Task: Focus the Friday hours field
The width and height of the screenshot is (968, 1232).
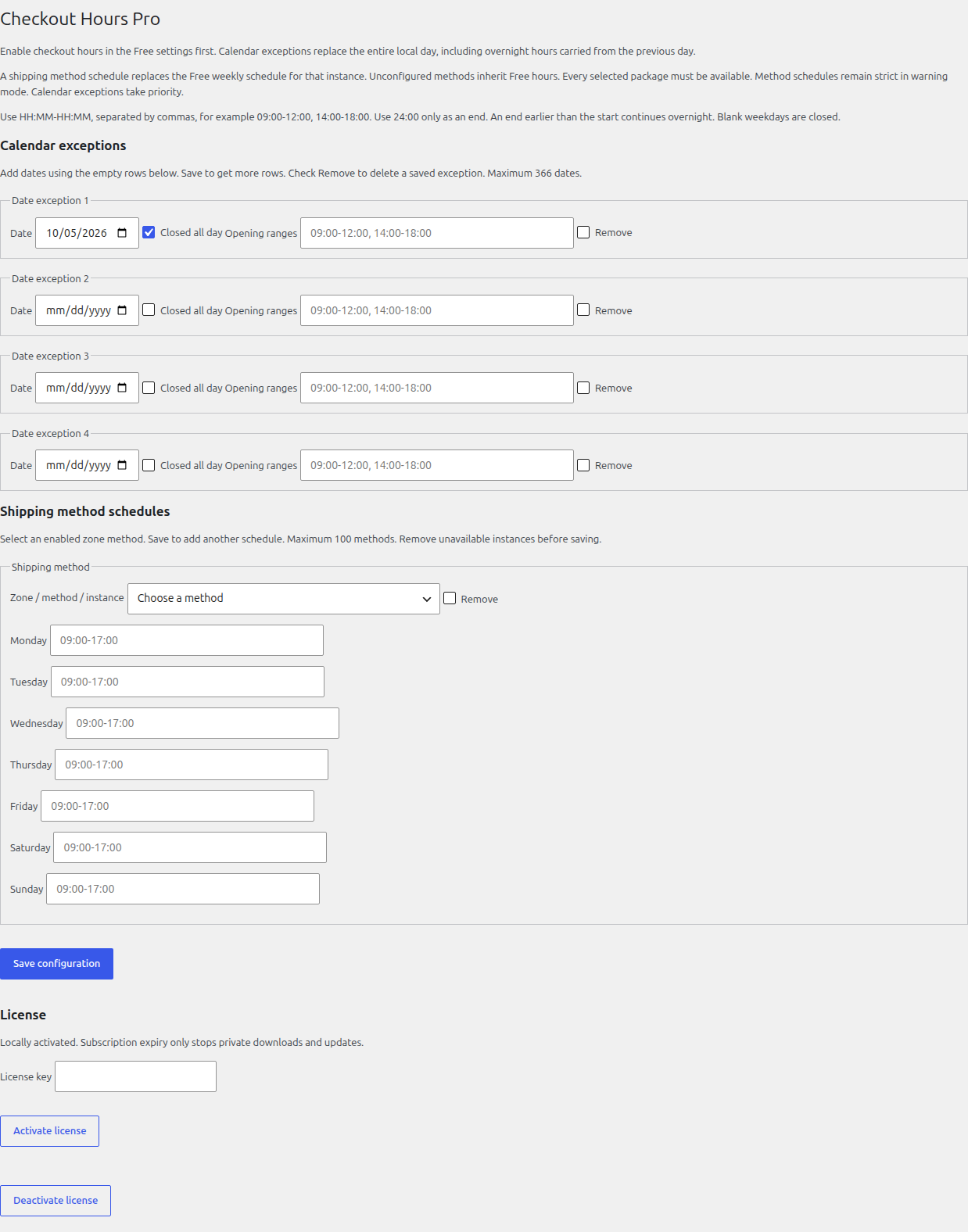Action: tap(177, 806)
